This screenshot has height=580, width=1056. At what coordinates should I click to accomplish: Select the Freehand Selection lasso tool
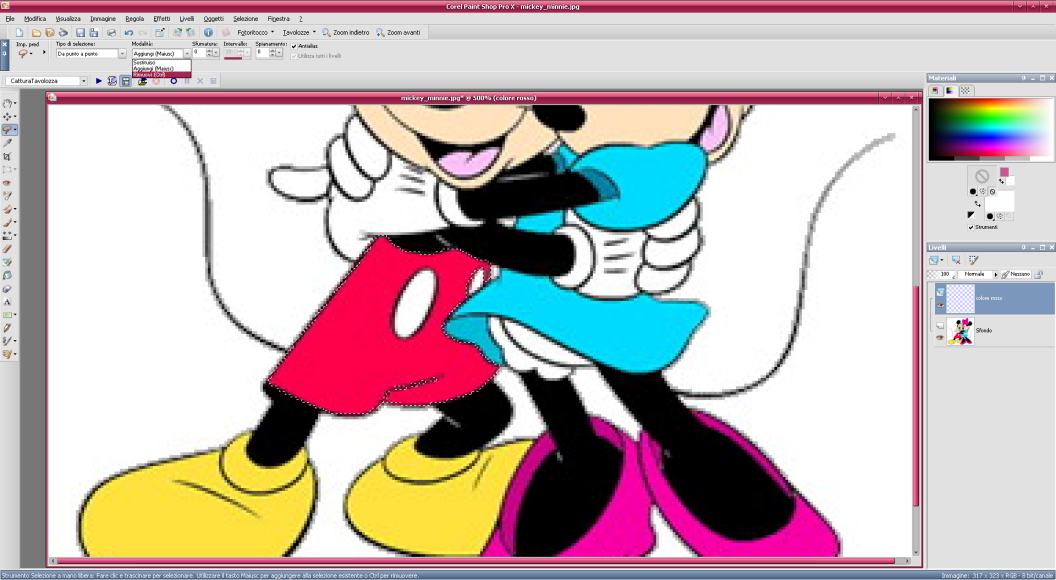[7, 129]
